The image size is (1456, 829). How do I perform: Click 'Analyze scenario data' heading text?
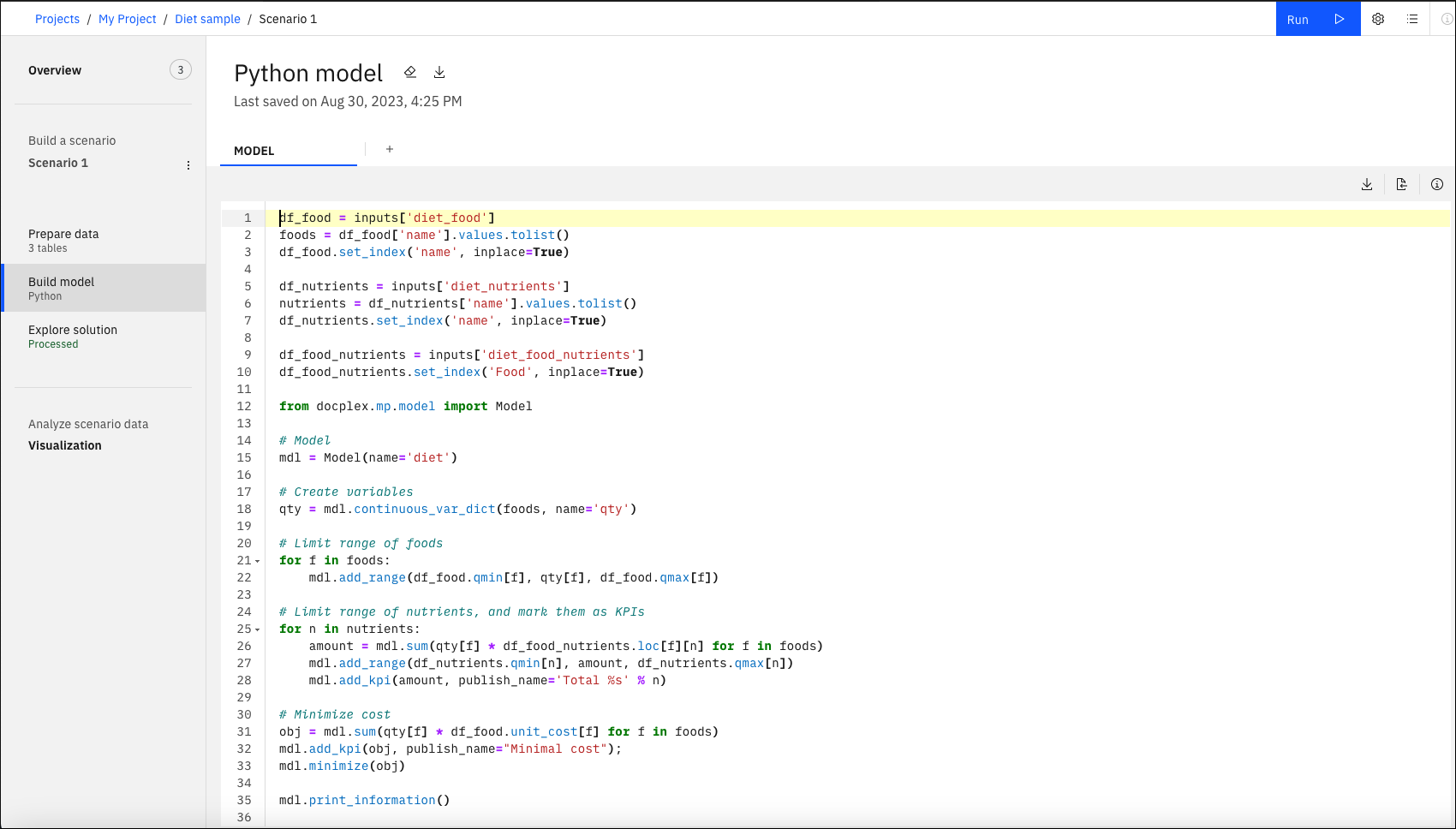coord(88,424)
